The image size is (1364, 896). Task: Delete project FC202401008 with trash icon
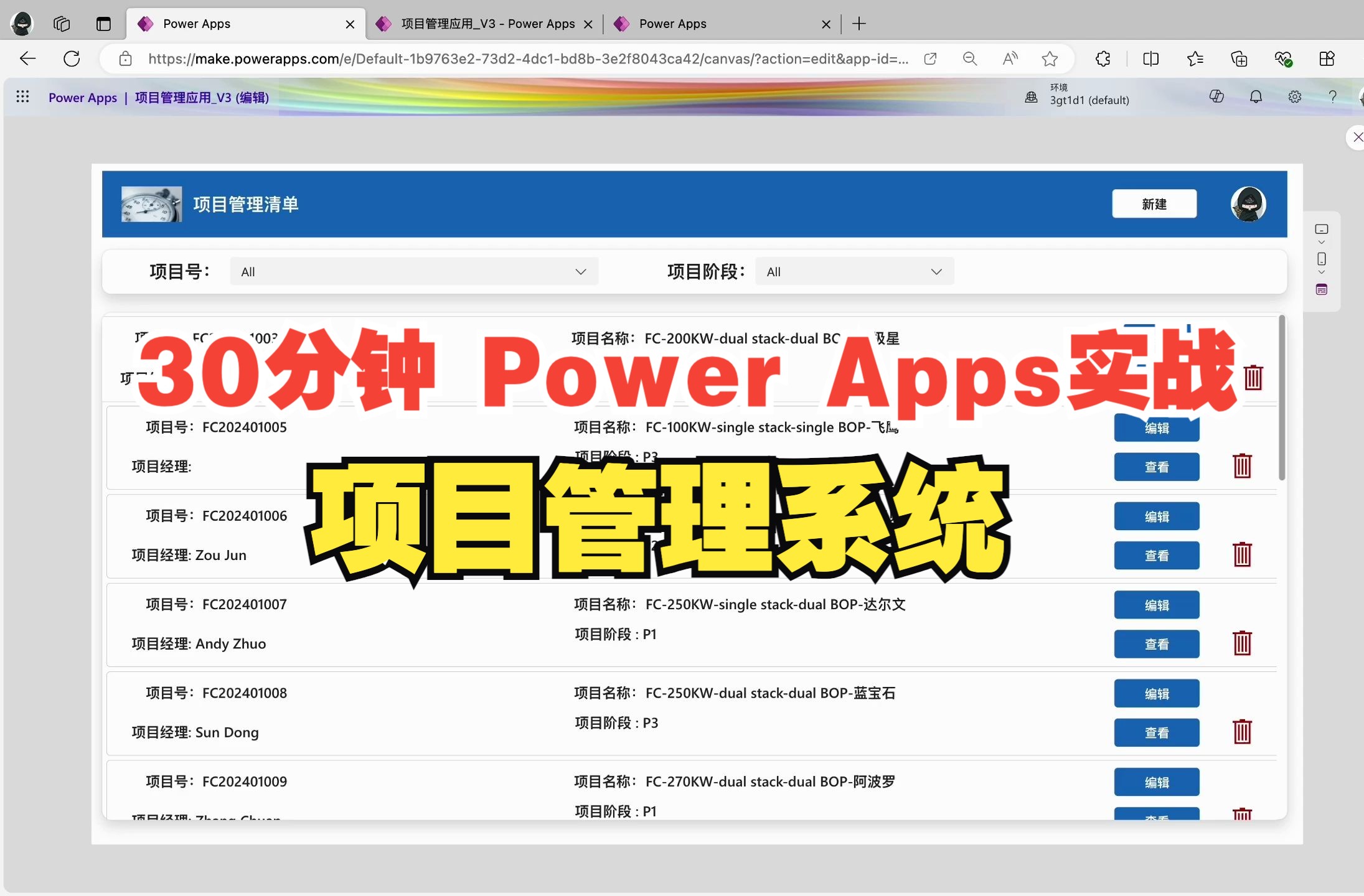[1242, 731]
